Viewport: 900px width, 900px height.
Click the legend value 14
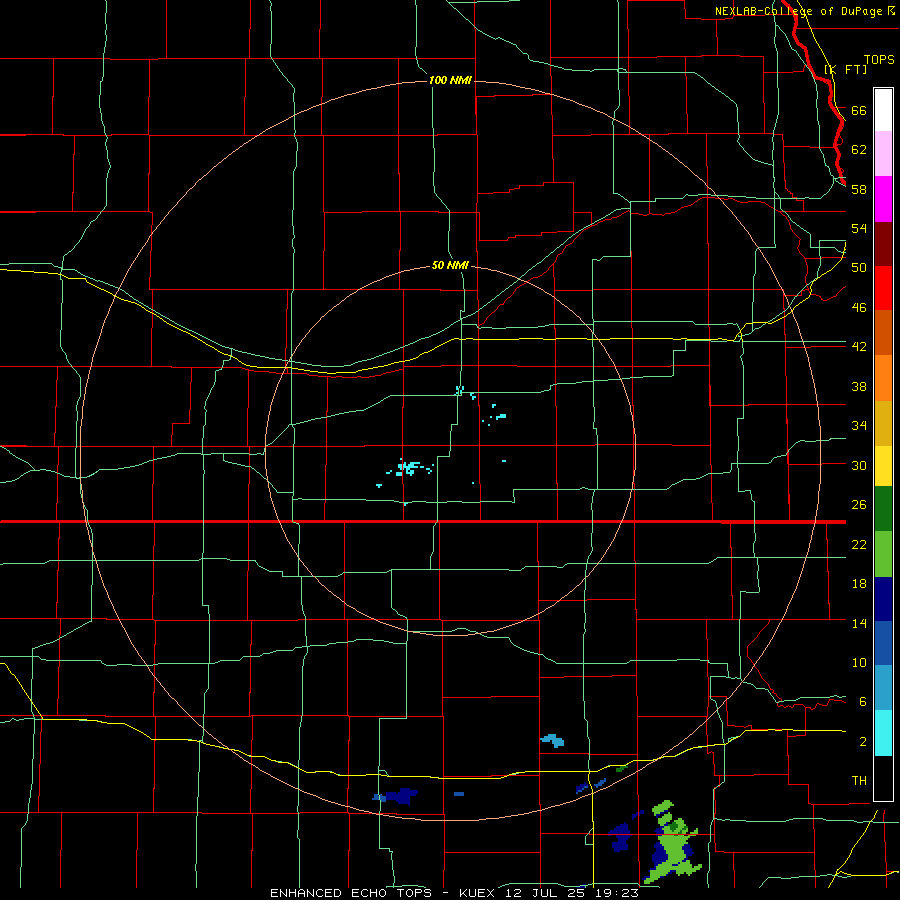[859, 623]
